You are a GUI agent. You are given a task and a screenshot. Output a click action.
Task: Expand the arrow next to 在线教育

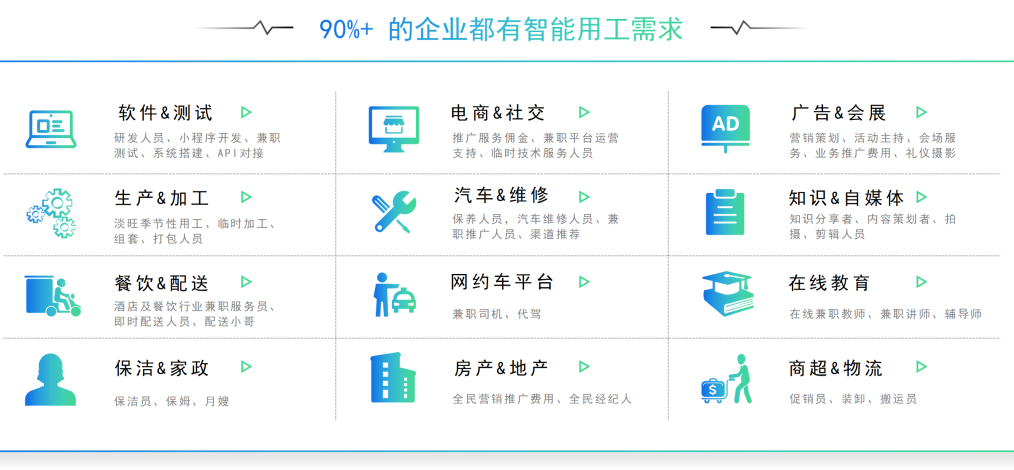921,282
